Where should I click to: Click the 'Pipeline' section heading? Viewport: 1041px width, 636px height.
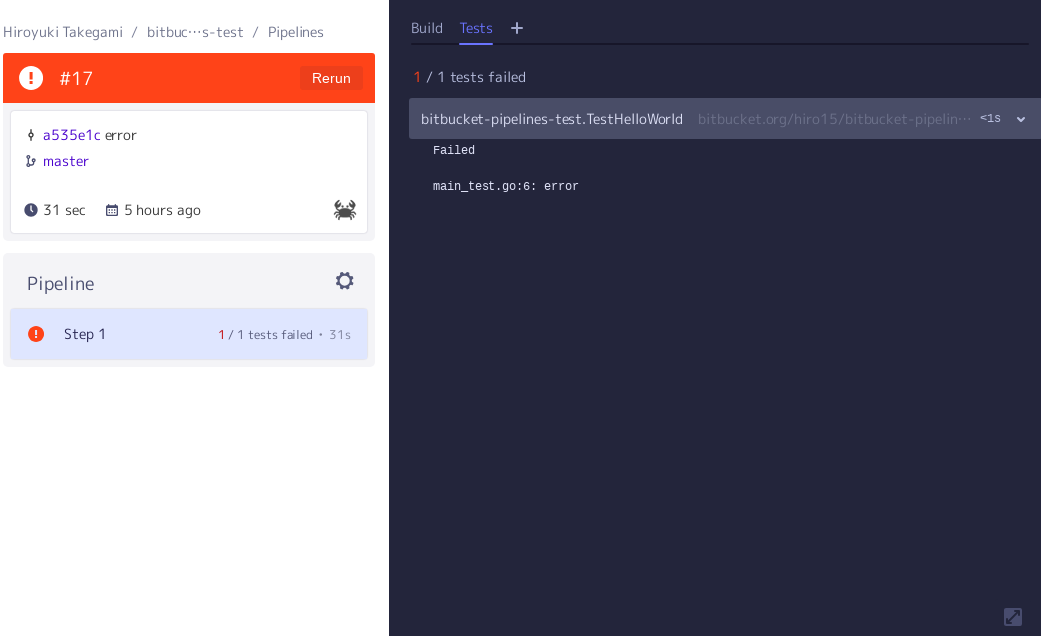[60, 283]
